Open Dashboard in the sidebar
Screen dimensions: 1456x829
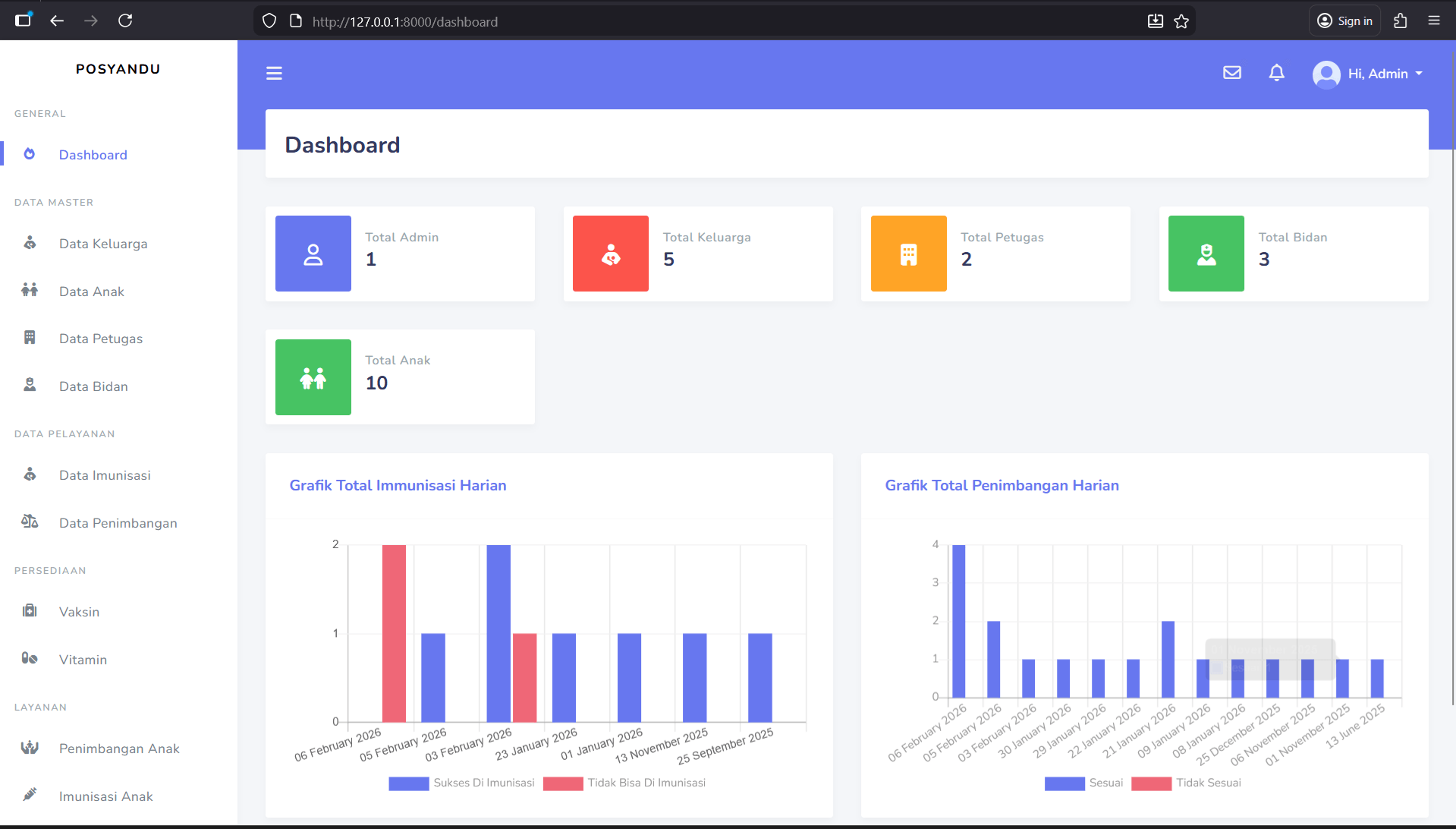click(x=118, y=155)
